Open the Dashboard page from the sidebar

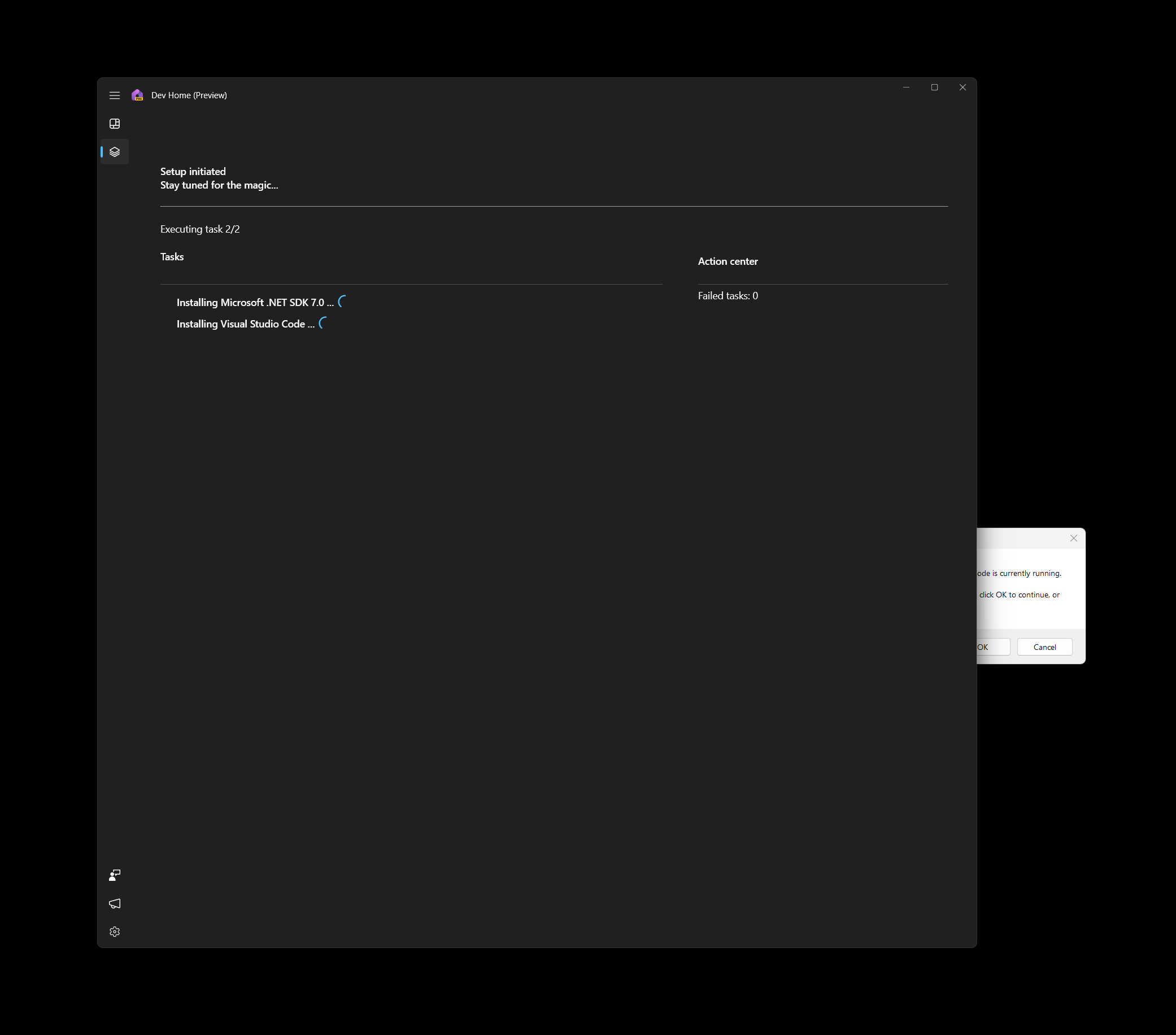(x=115, y=124)
